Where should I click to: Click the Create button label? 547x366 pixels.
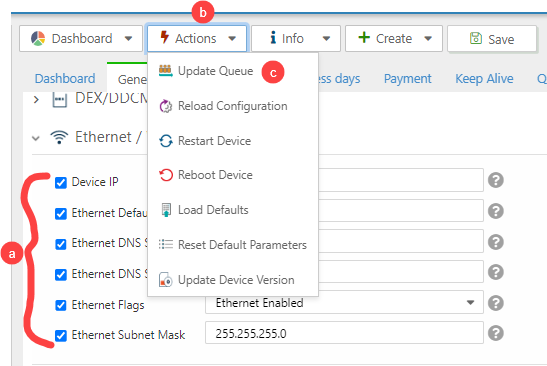[x=394, y=38]
